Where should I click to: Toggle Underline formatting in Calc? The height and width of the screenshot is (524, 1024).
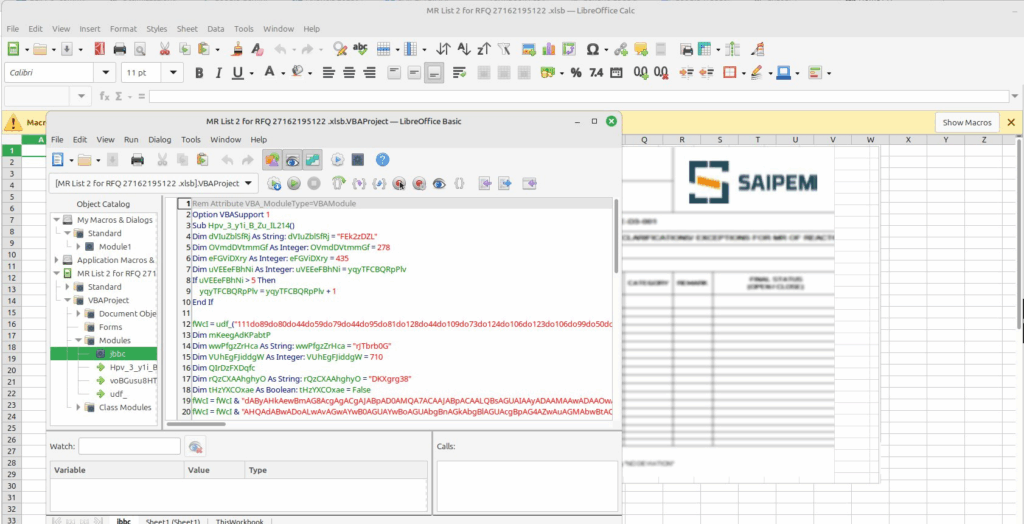238,73
